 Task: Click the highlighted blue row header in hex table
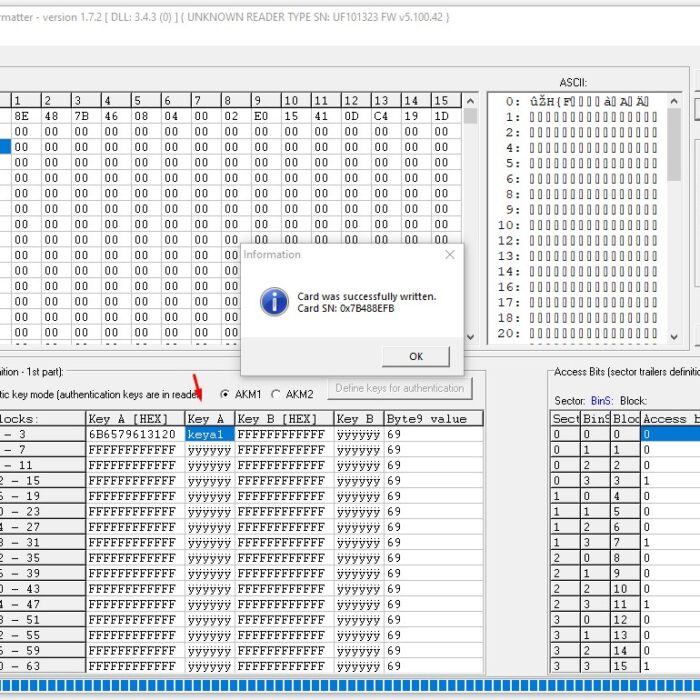tap(5, 147)
